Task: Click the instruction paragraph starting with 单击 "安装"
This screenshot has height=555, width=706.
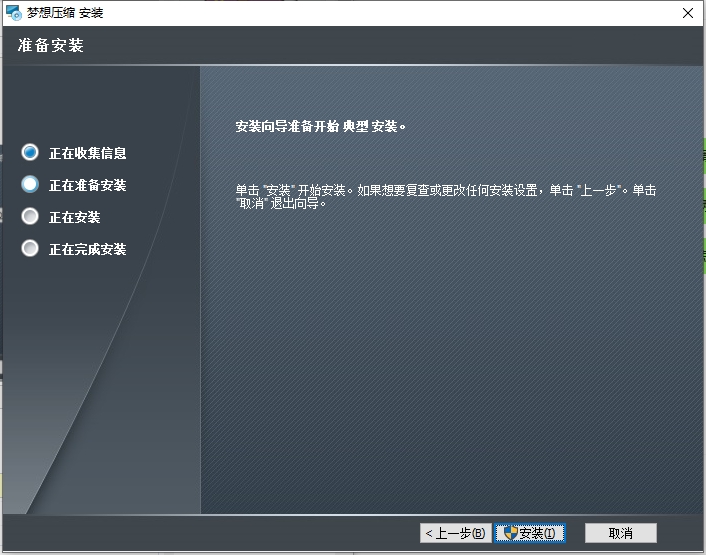Action: [x=446, y=197]
